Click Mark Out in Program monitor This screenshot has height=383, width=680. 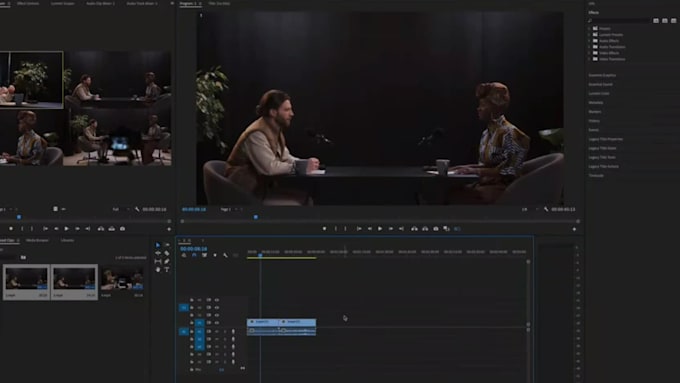pyautogui.click(x=346, y=229)
